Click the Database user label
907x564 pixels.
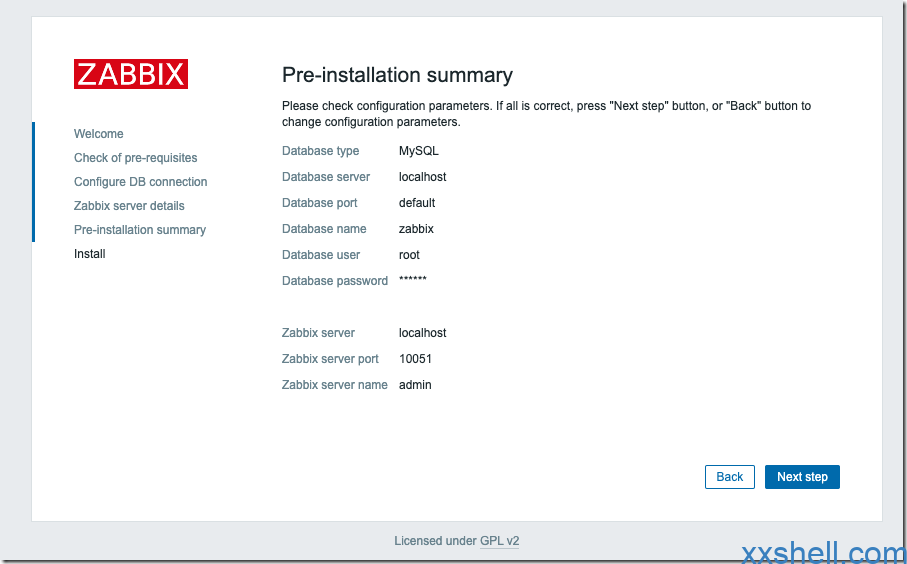pos(320,255)
